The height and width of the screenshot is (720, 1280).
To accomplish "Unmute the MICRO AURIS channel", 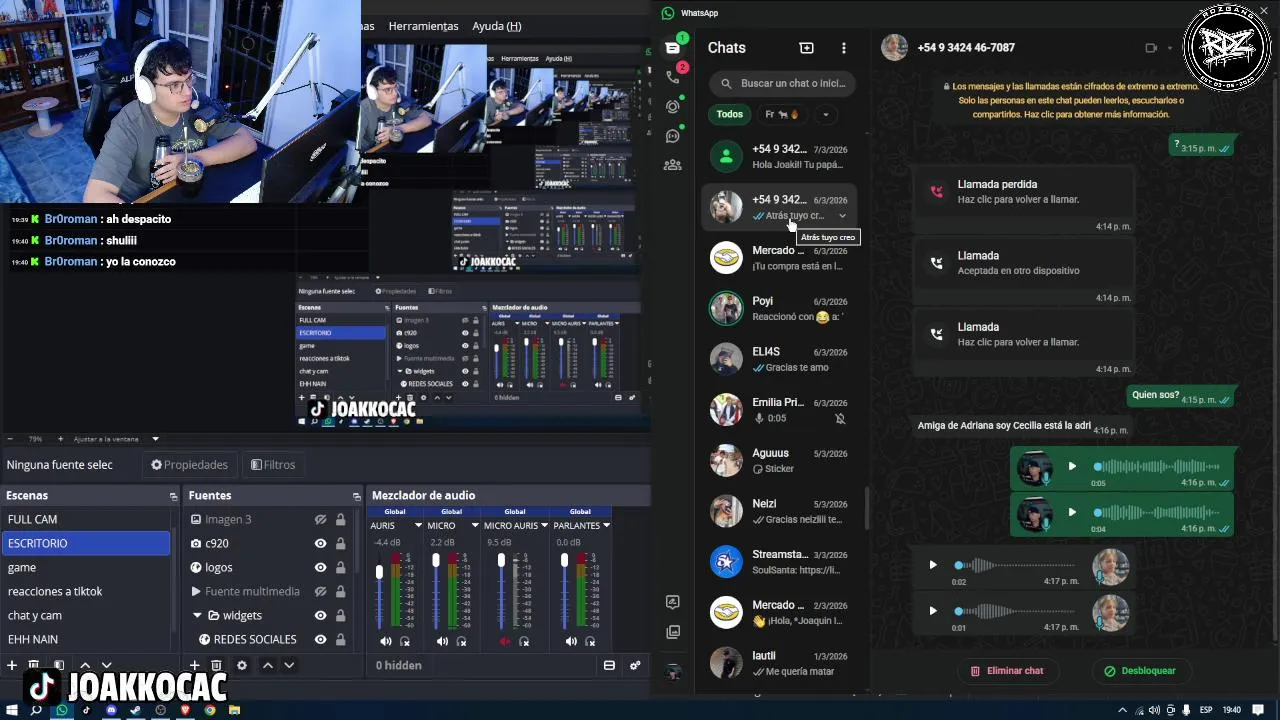I will pos(505,641).
